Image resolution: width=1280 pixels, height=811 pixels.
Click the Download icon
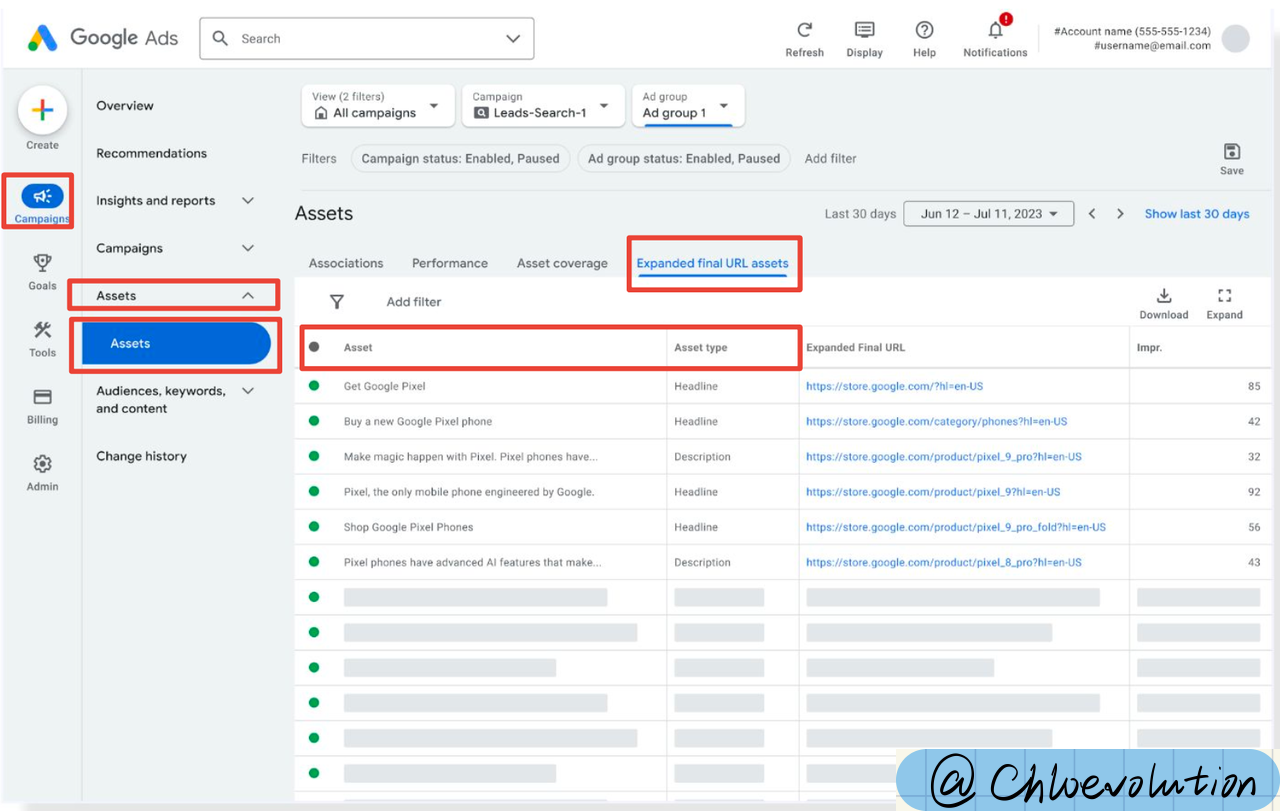[x=1164, y=296]
